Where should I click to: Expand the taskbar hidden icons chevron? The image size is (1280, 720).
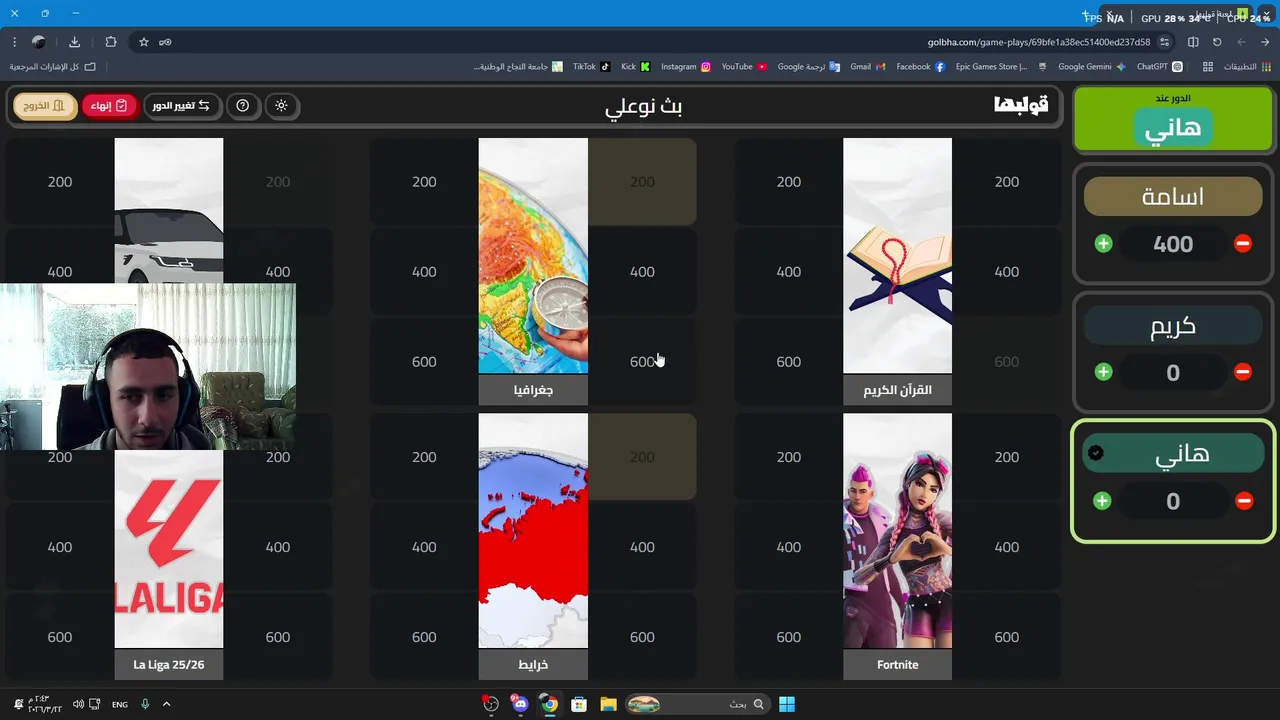point(166,704)
